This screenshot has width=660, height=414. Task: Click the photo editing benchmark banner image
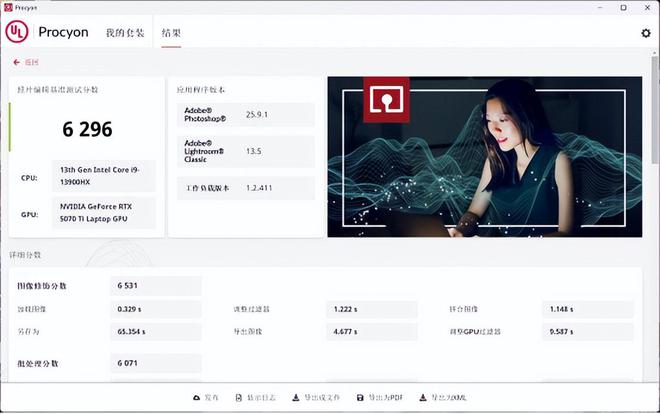point(485,157)
